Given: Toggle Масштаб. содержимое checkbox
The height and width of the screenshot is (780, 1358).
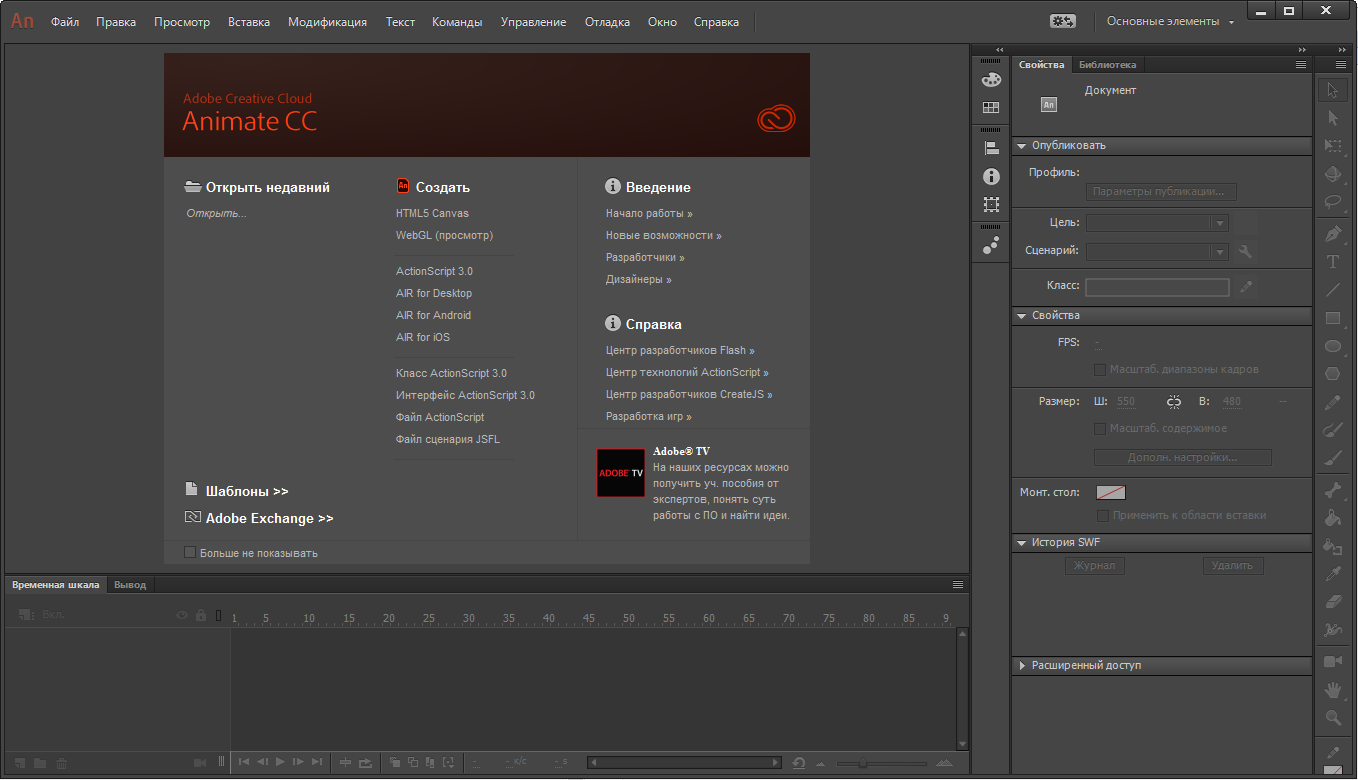Looking at the screenshot, I should tap(1101, 428).
